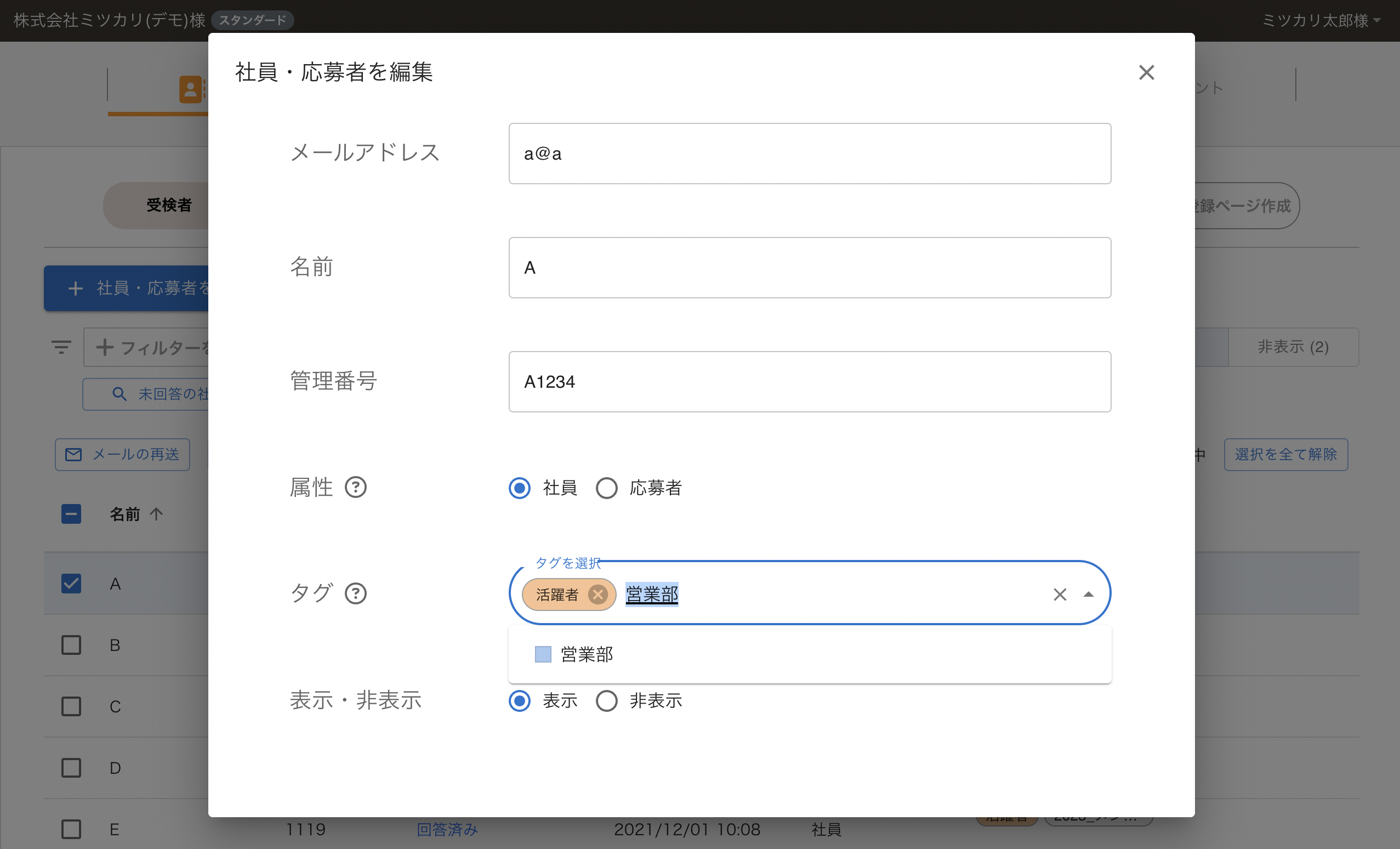Viewport: 1400px width, 849px height.
Task: Click the filter list icon
Action: tap(61, 346)
